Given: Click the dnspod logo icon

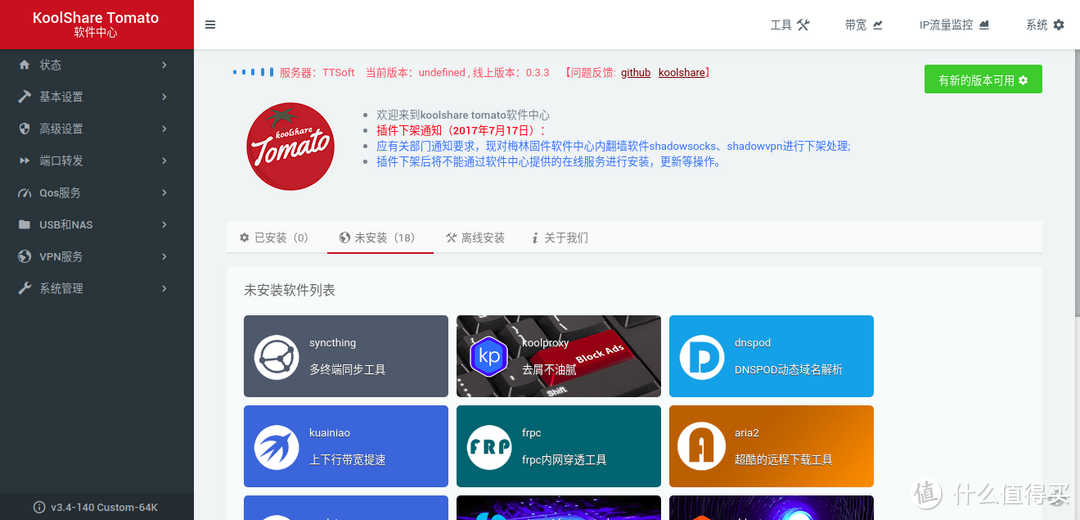Looking at the screenshot, I should [x=701, y=357].
